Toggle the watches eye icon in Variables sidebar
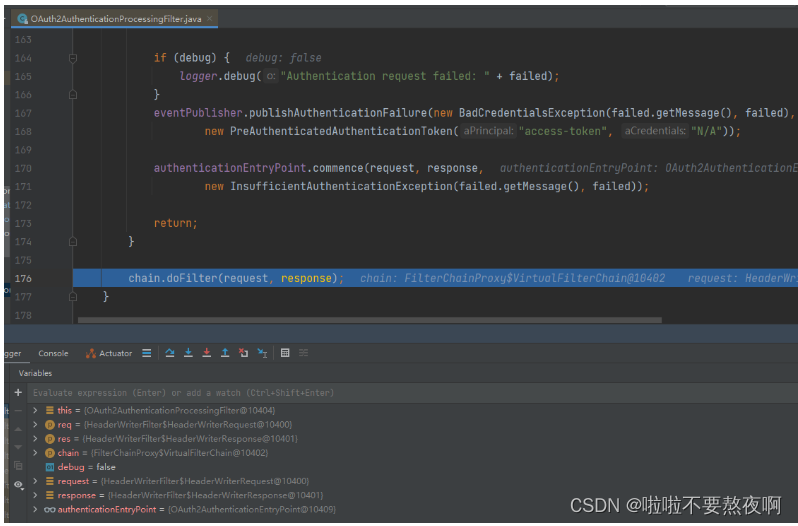798x526 pixels. [x=18, y=484]
